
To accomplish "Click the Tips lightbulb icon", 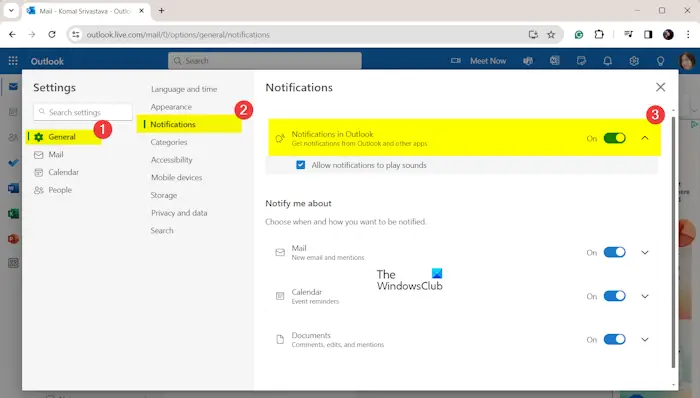I will [660, 61].
